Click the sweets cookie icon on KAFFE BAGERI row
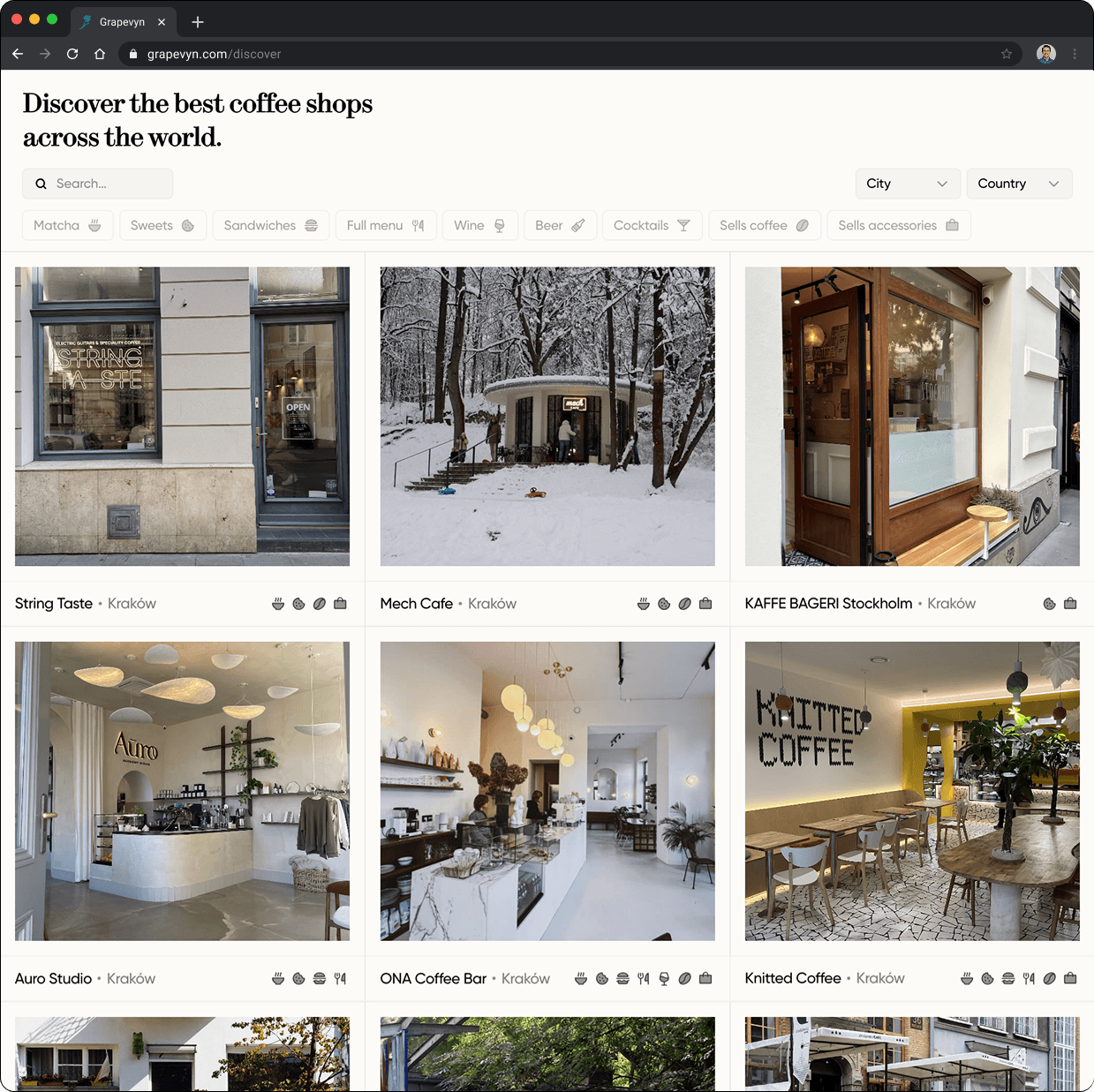Viewport: 1094px width, 1092px height. tap(1050, 604)
